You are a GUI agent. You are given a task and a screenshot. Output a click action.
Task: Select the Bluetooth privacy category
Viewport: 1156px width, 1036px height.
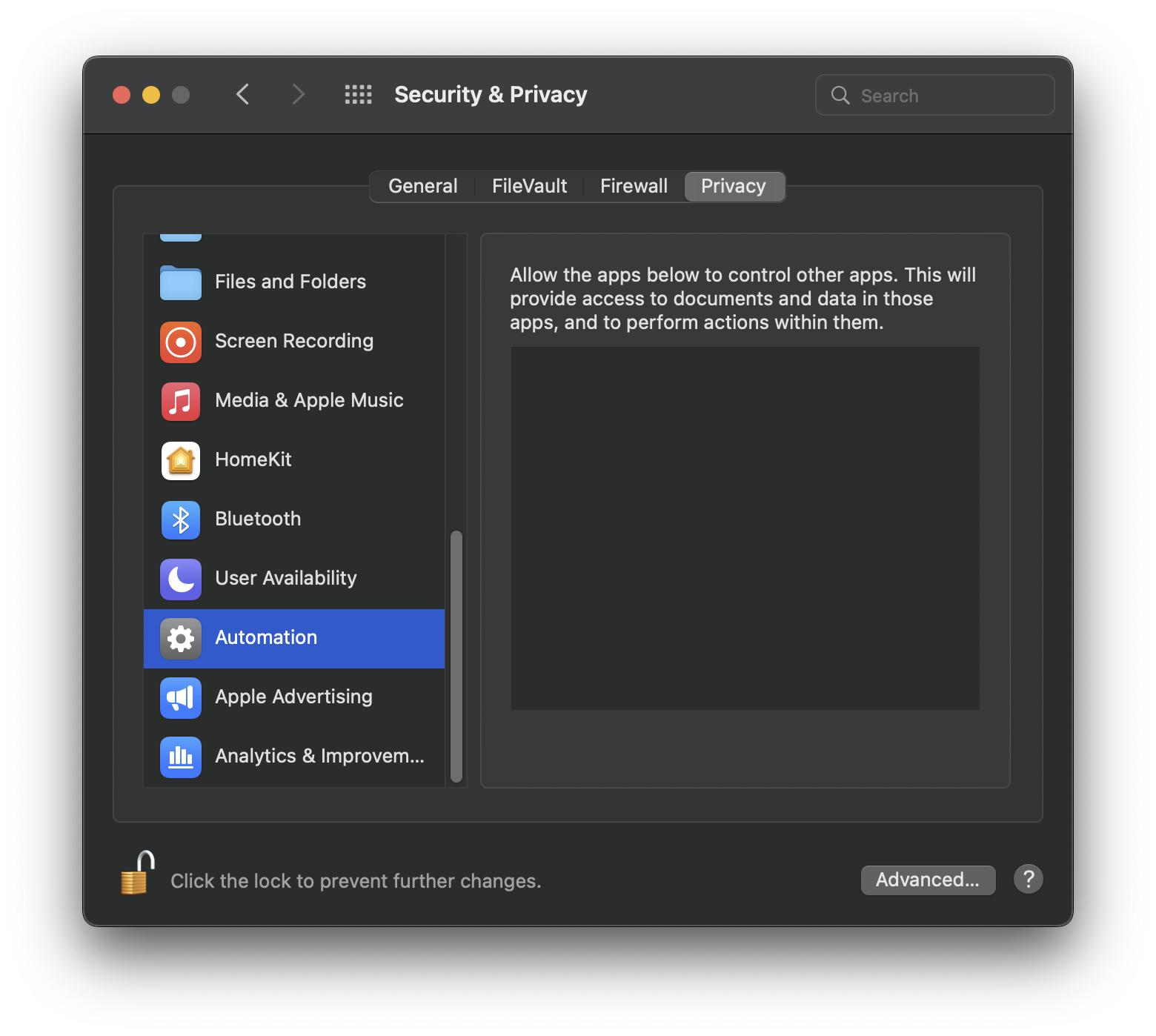257,519
